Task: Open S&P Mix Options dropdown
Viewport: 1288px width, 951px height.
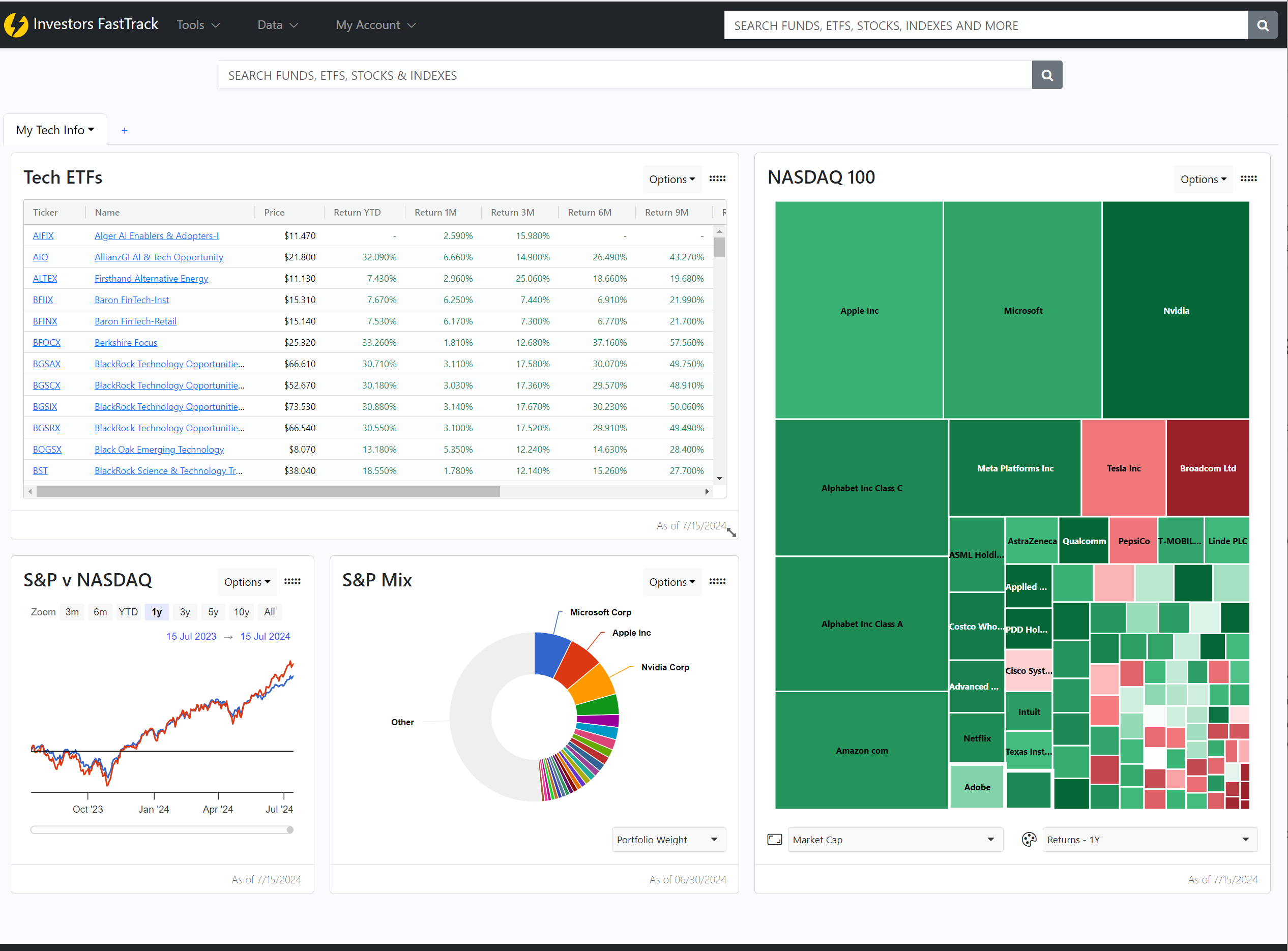Action: coord(672,582)
